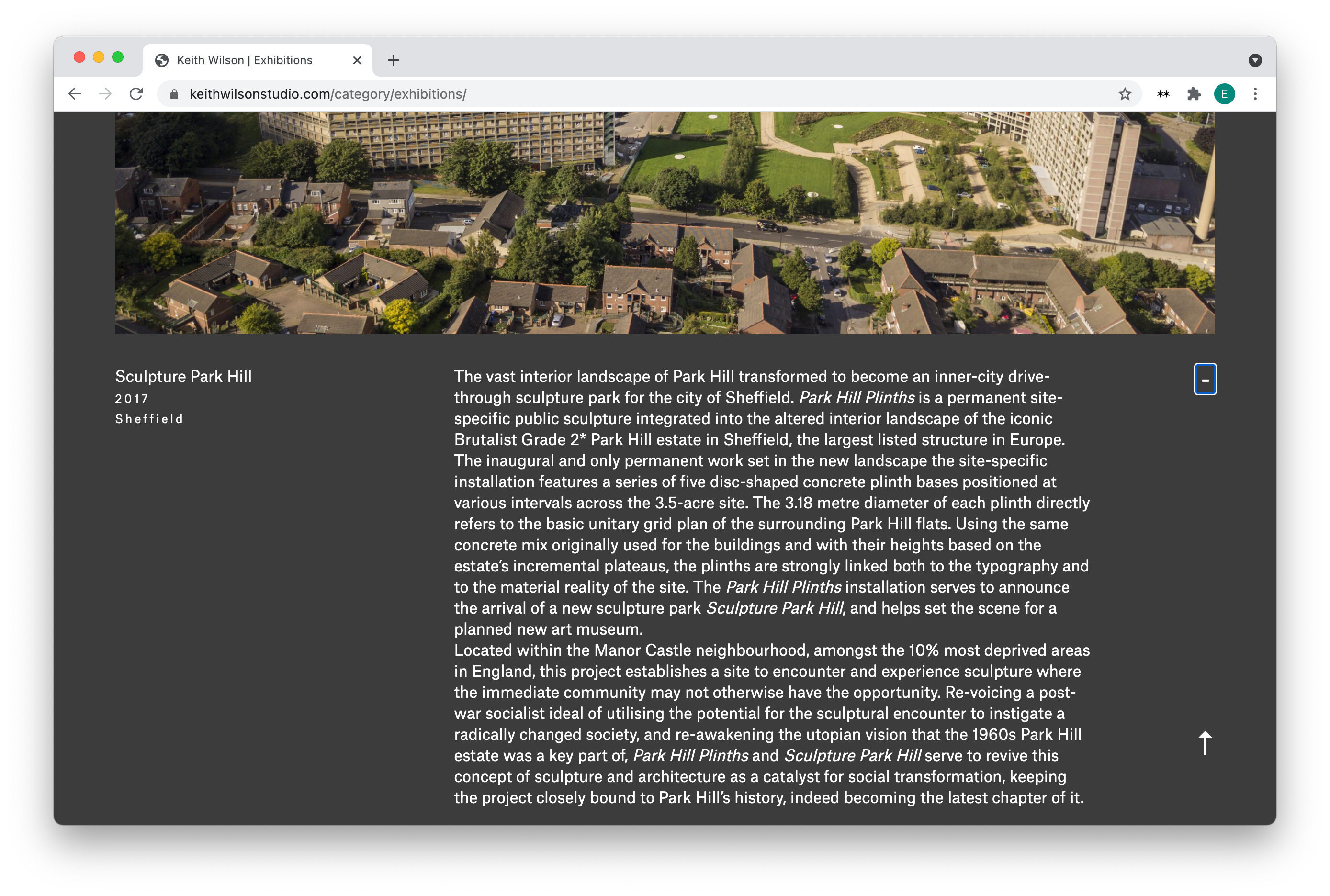The image size is (1330, 896).
Task: Click the lock site info icon
Action: 174,94
